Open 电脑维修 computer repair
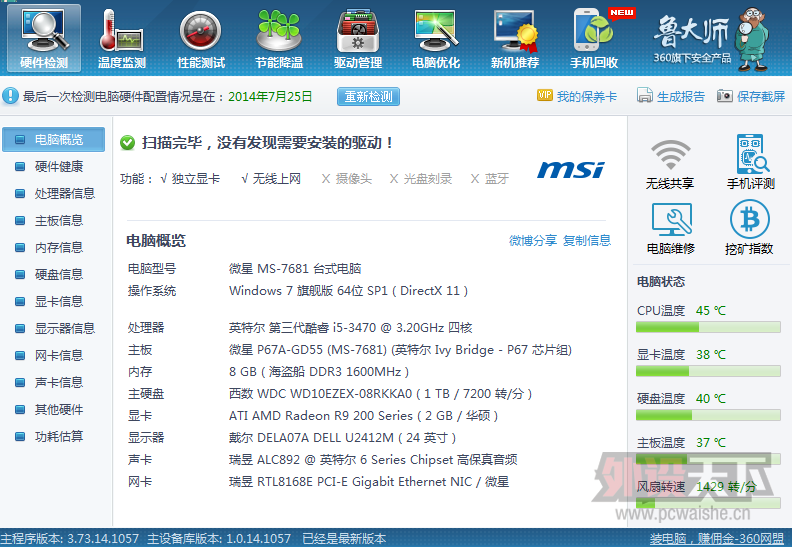 pyautogui.click(x=671, y=228)
